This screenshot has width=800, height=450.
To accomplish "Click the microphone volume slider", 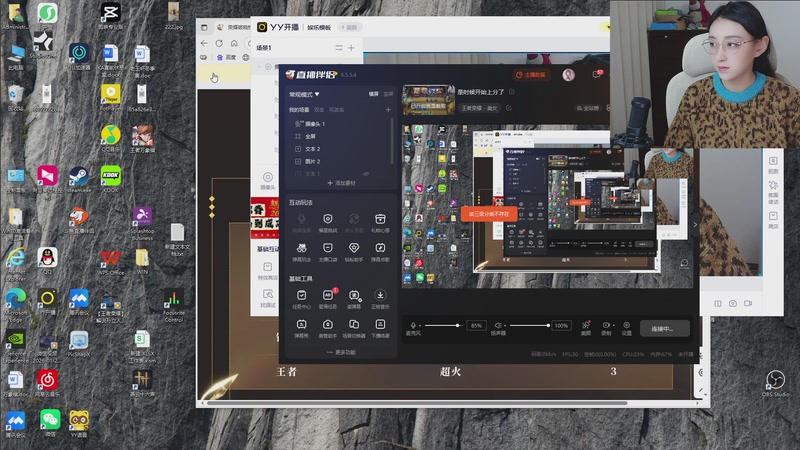I will pos(443,325).
